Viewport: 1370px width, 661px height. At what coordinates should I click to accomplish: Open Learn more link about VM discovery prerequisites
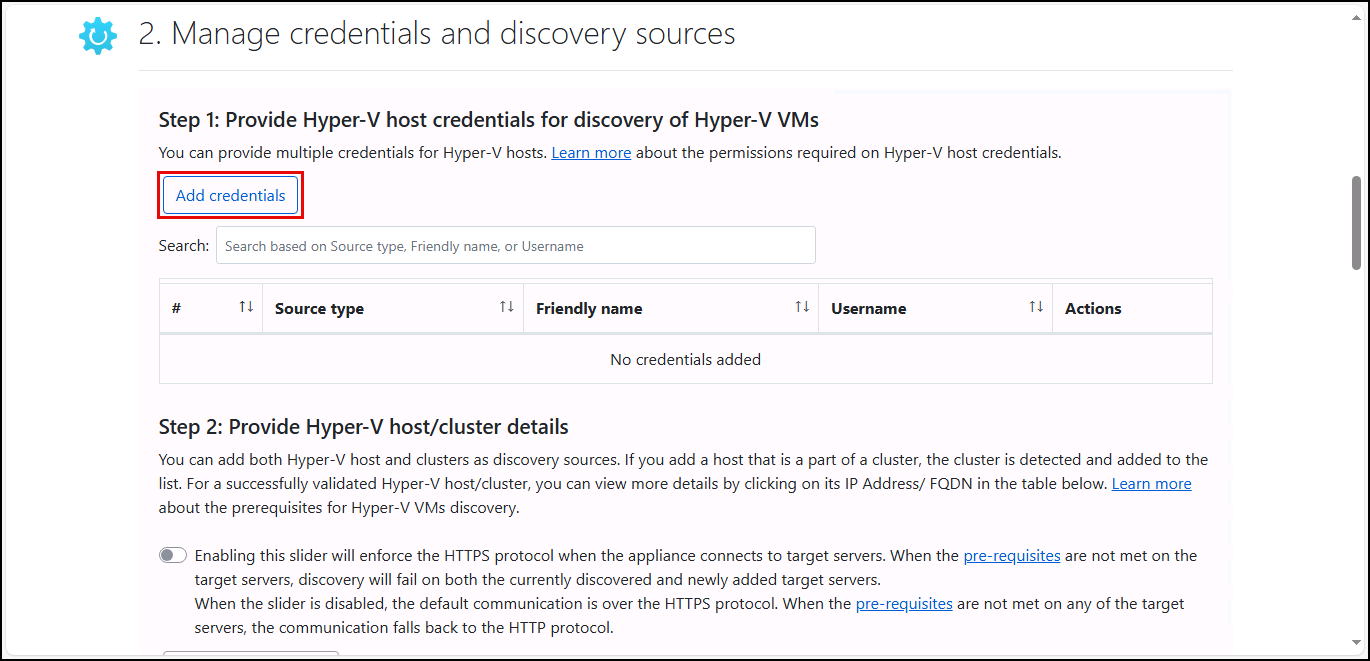tap(1151, 483)
